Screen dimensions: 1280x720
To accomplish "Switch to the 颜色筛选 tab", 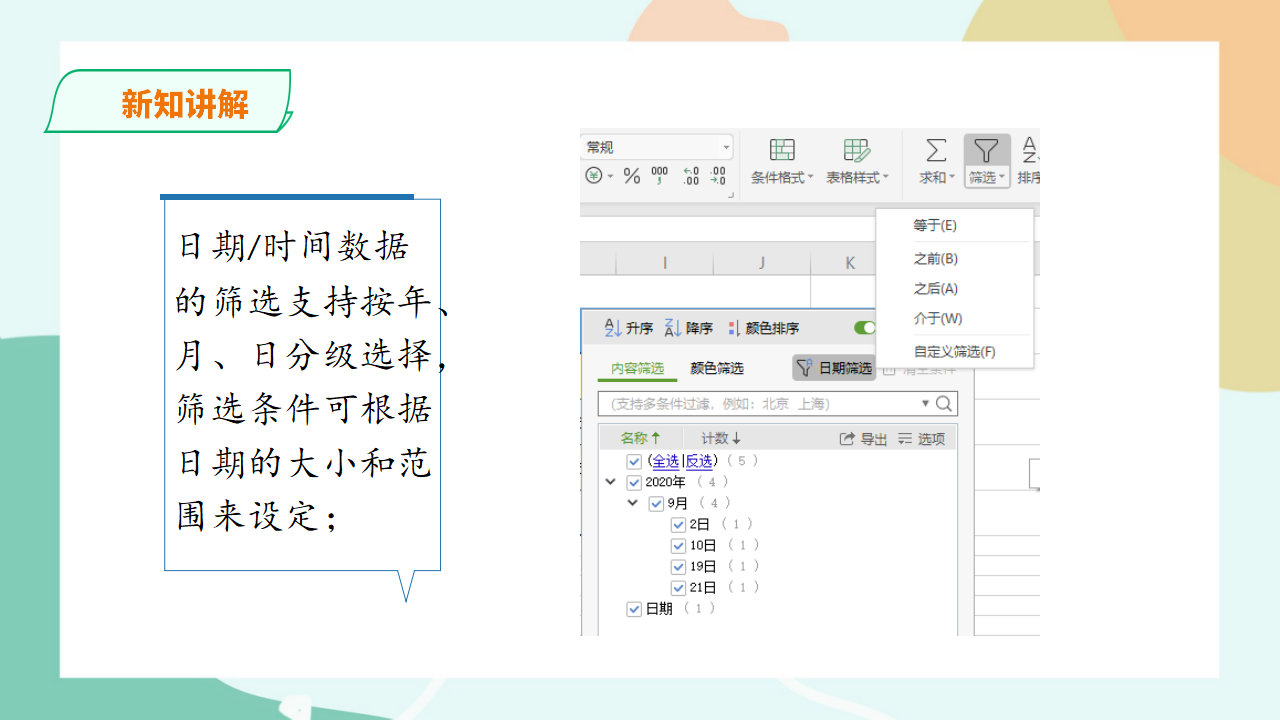I will coord(717,368).
